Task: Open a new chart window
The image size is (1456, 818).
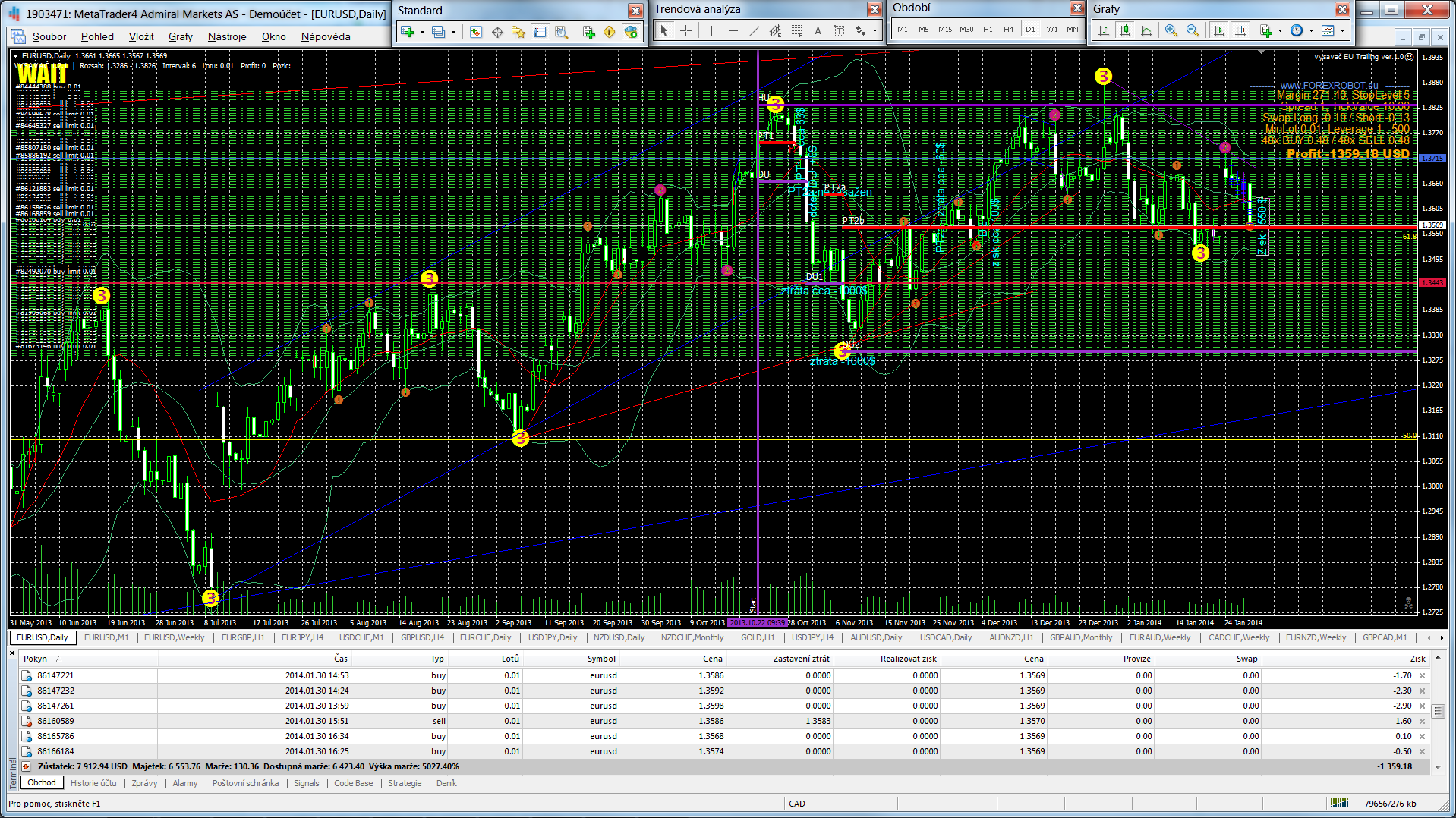Action: (408, 32)
